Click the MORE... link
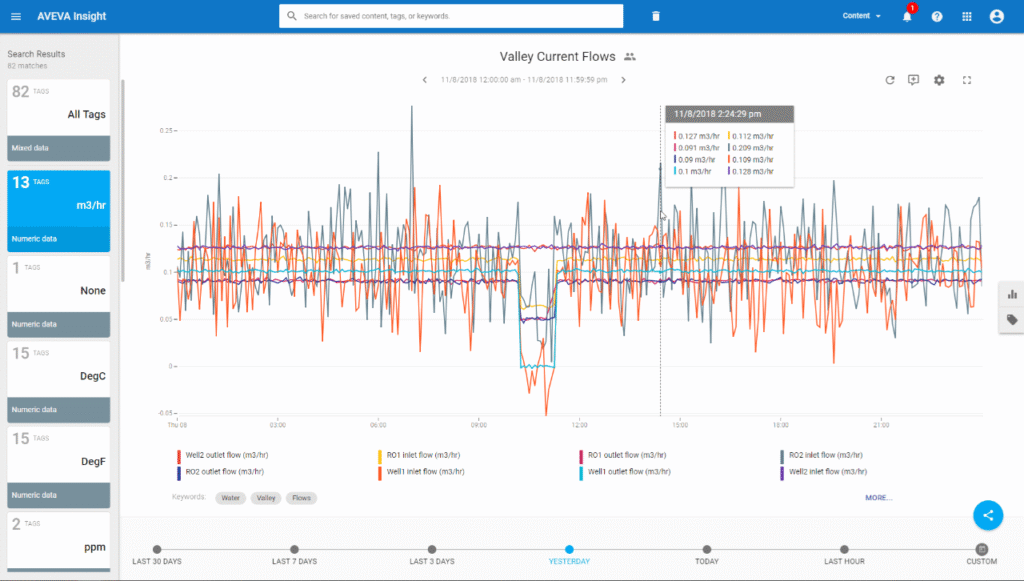 [x=879, y=497]
